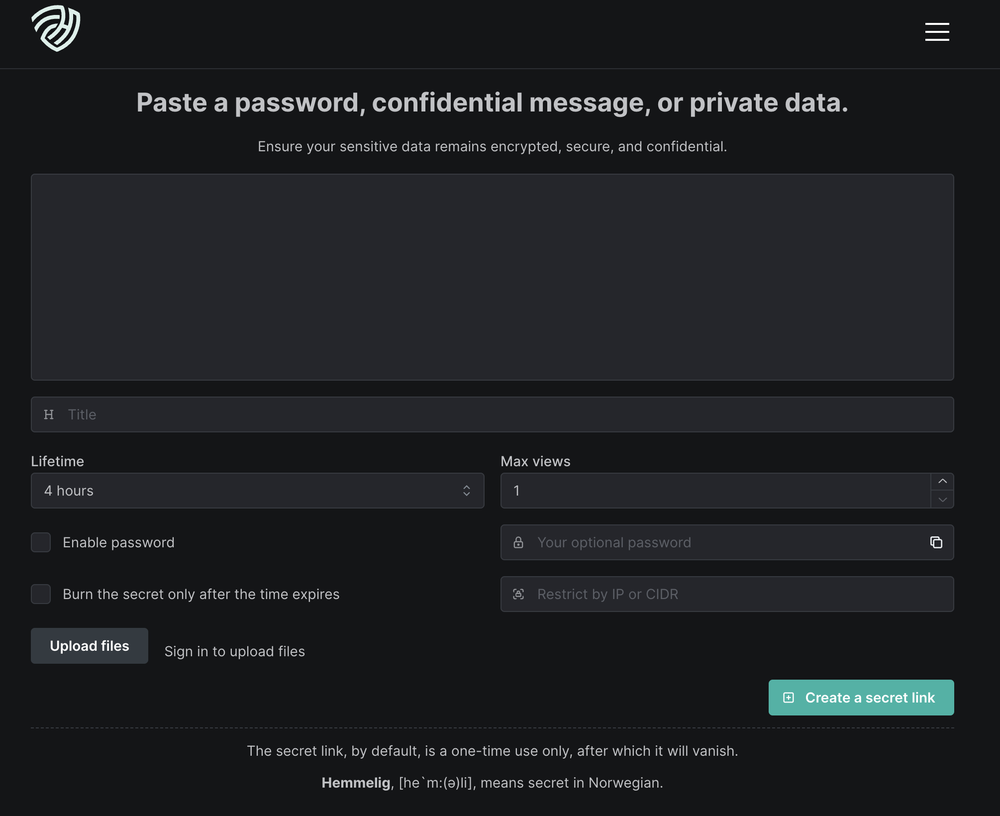Check burn the secret only after time expires

pos(41,593)
